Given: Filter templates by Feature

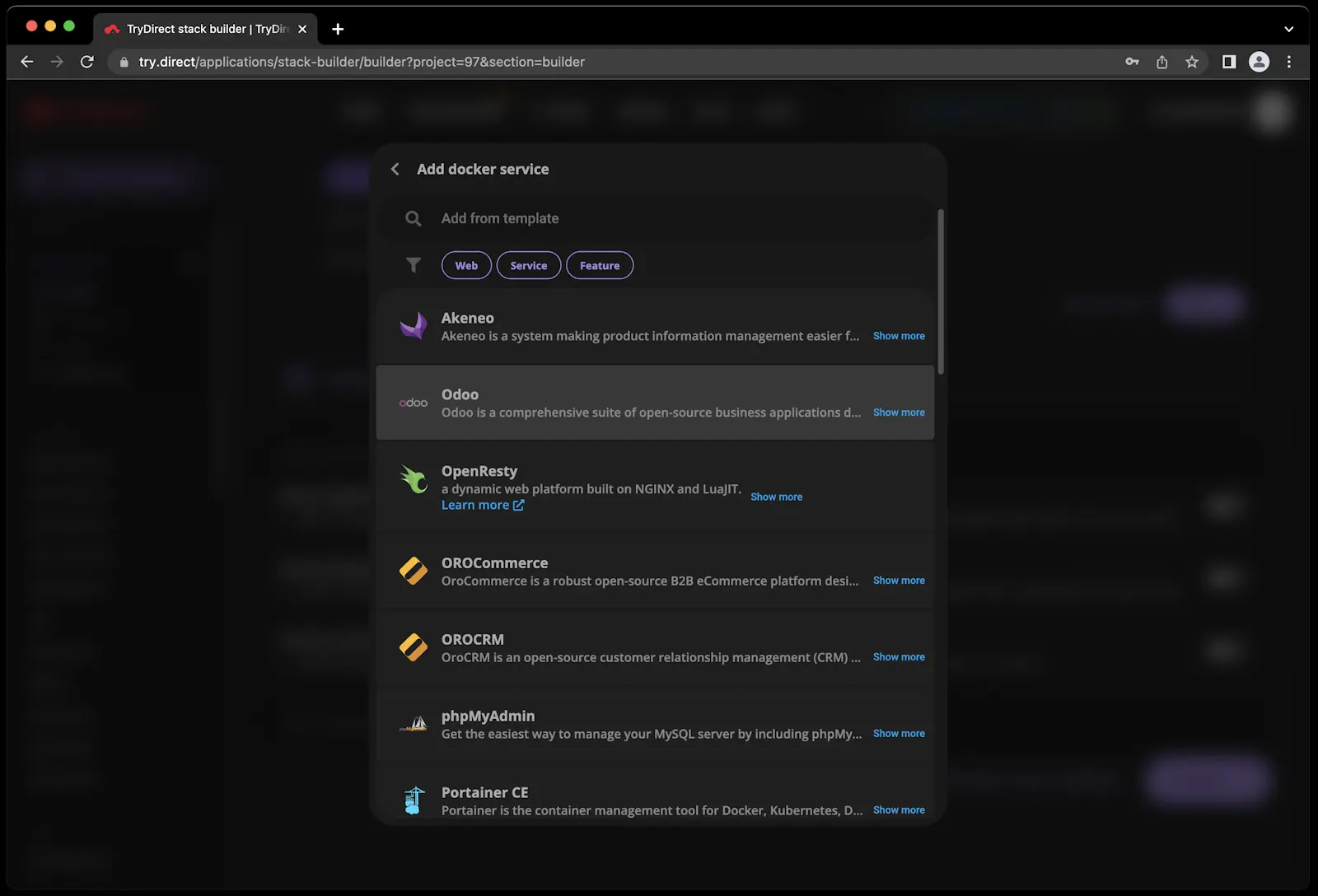Looking at the screenshot, I should (x=600, y=265).
